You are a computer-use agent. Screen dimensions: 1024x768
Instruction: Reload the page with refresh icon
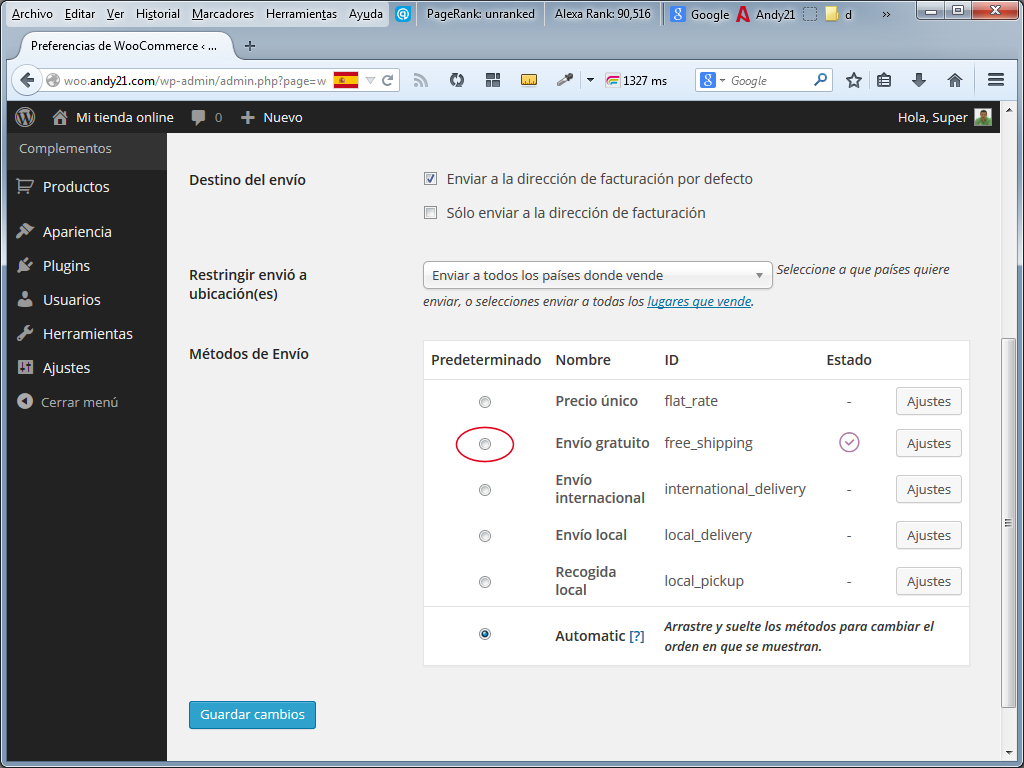[388, 80]
